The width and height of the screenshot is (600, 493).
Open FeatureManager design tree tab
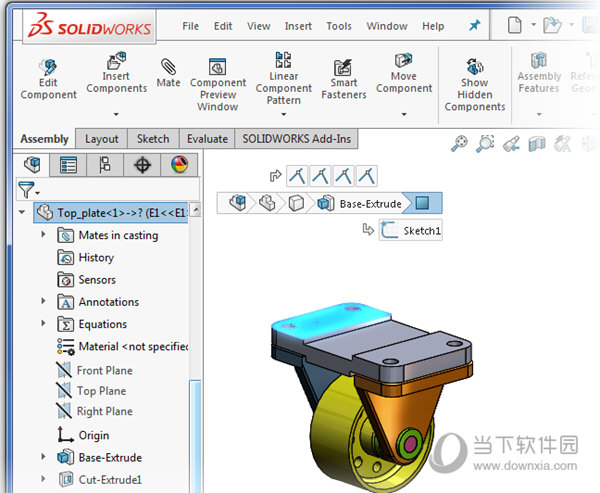(x=32, y=165)
